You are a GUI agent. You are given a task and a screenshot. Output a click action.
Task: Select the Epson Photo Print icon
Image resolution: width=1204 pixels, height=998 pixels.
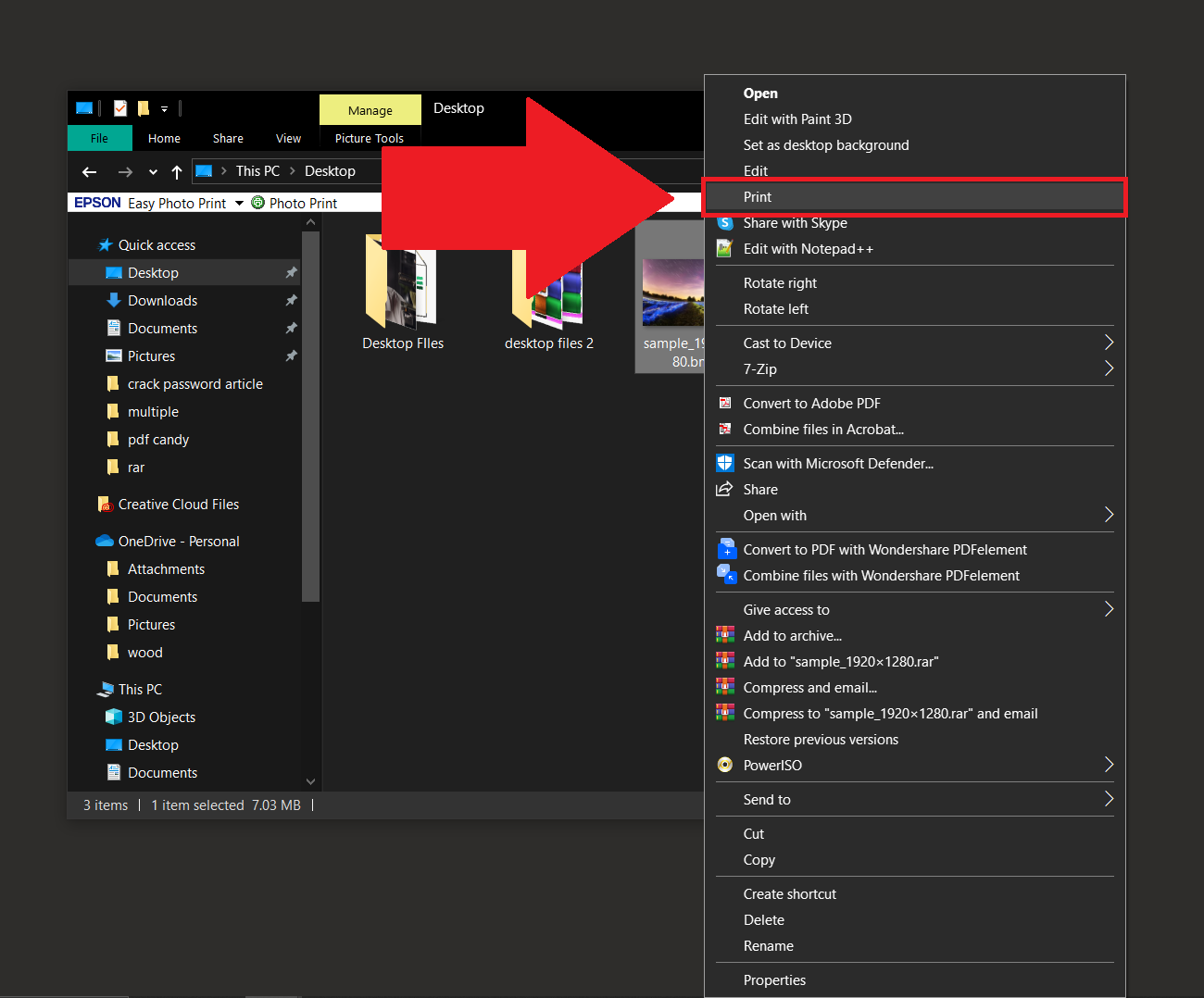point(257,202)
